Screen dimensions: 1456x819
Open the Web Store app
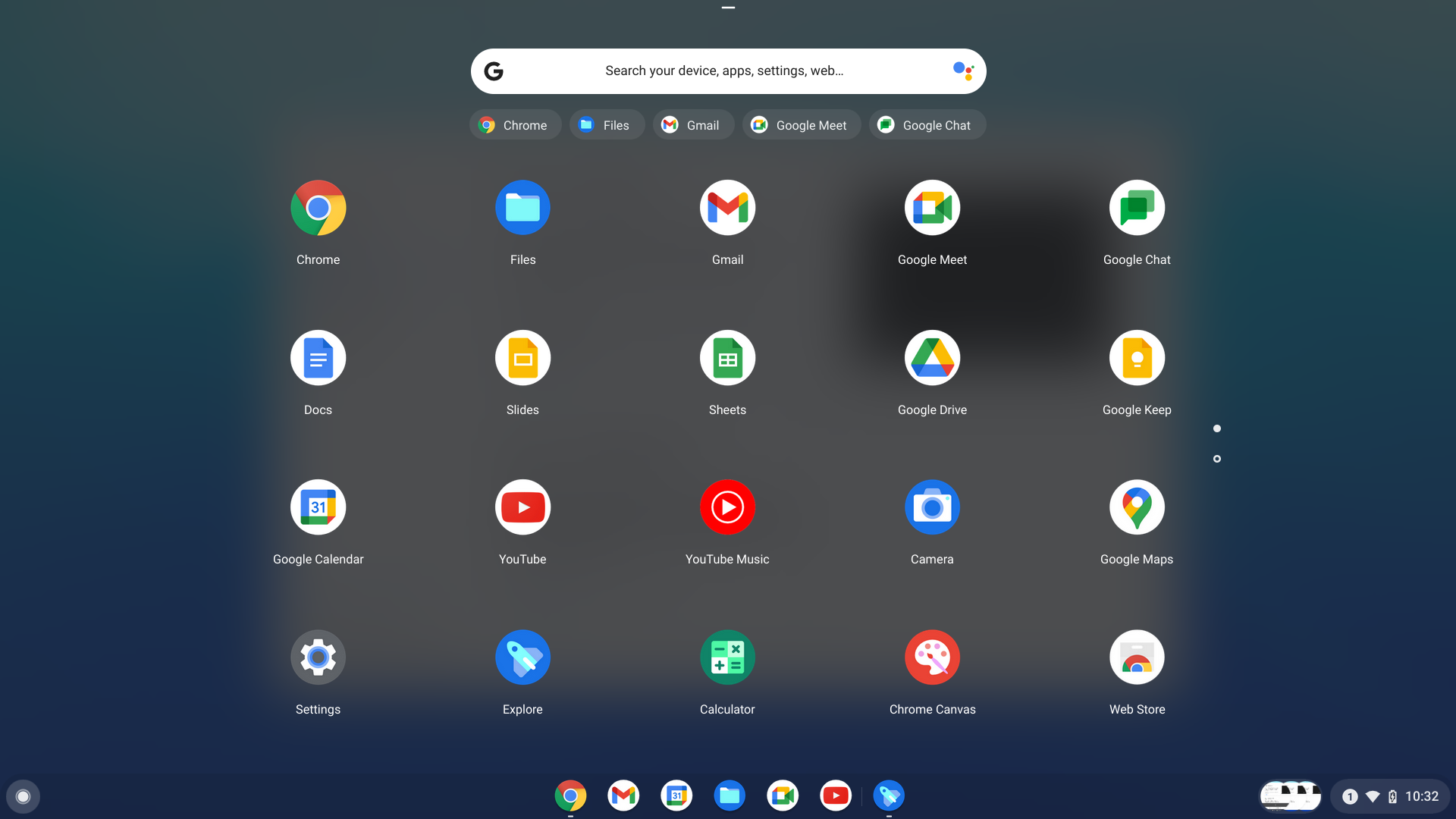1137,657
